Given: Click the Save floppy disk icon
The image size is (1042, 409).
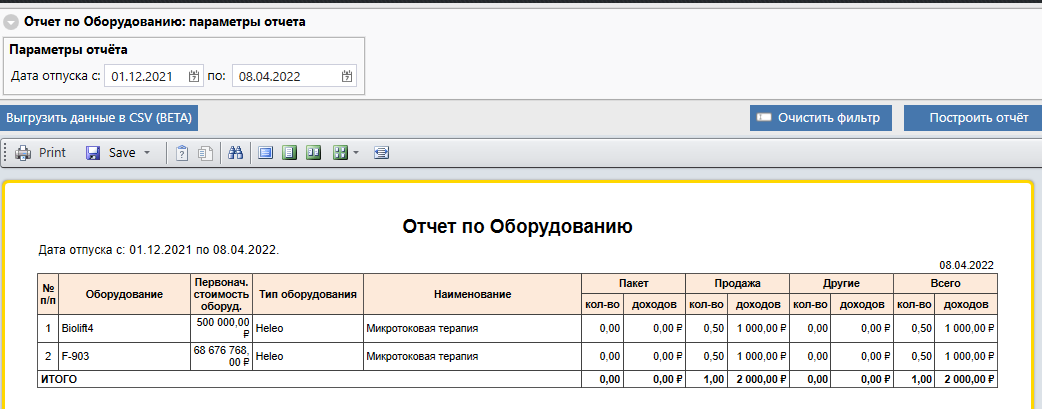Looking at the screenshot, I should pos(93,153).
